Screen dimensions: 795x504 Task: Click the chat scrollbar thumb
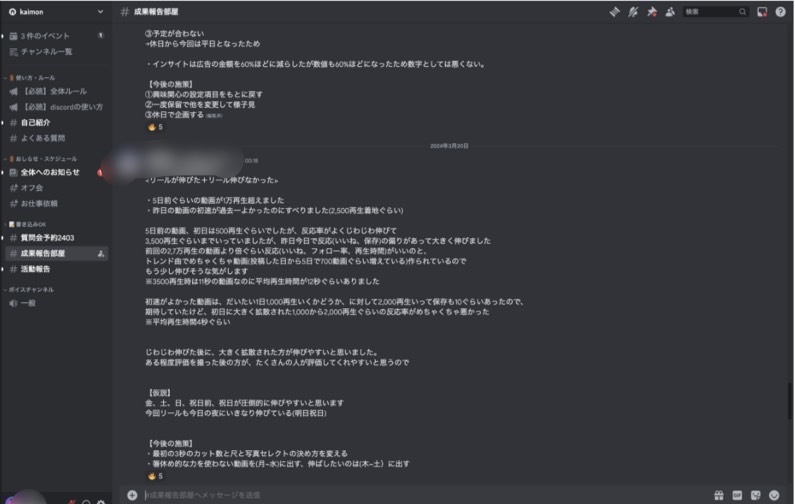pos(790,401)
